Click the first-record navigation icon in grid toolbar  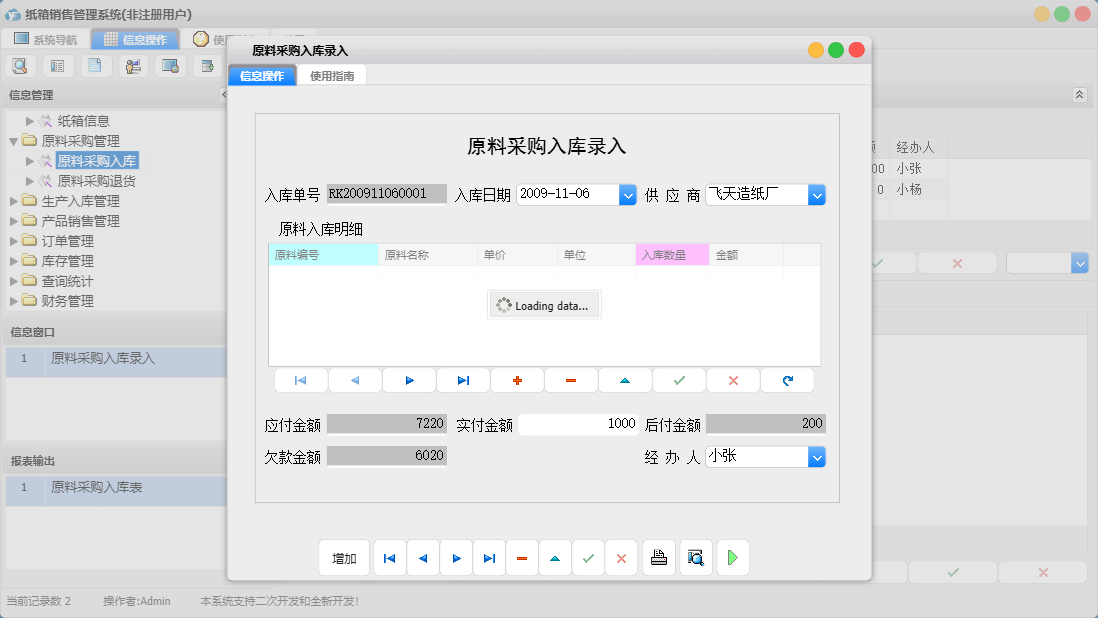tap(301, 380)
